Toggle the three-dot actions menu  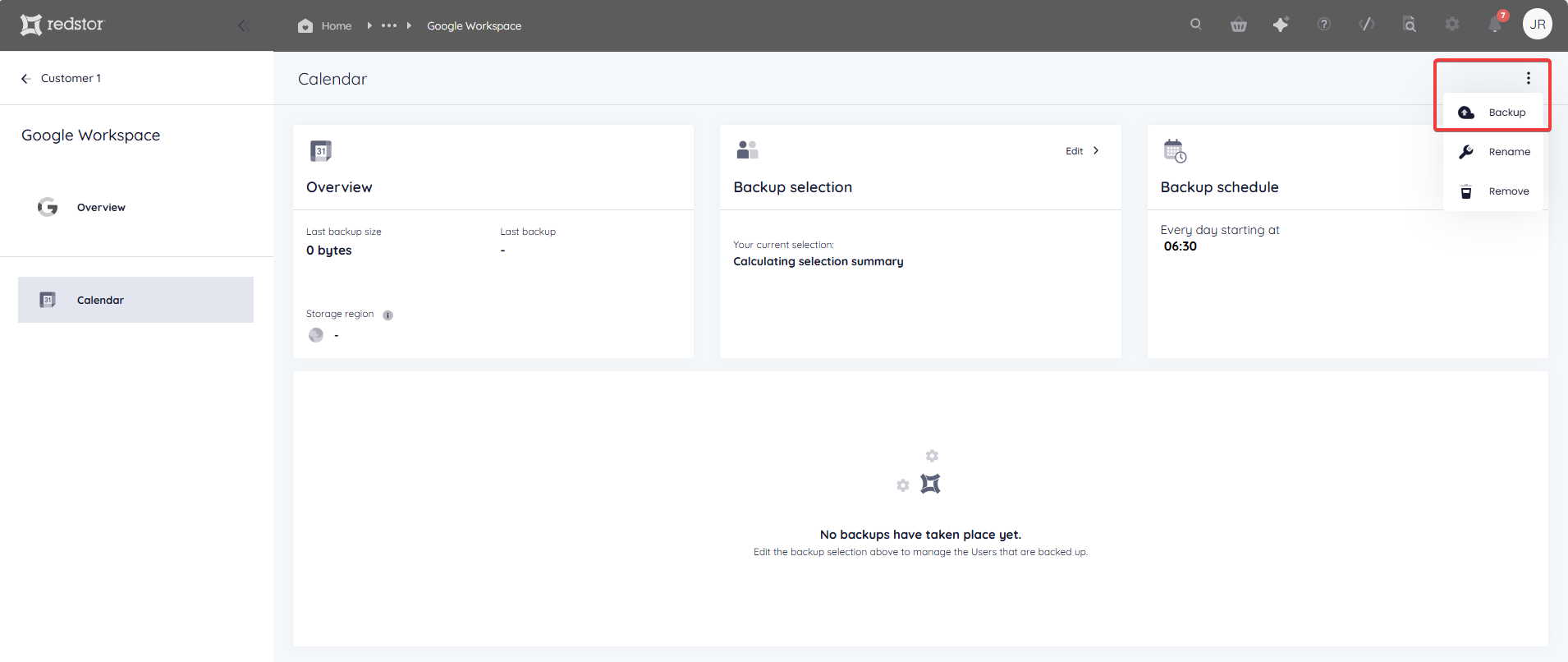[x=1529, y=78]
